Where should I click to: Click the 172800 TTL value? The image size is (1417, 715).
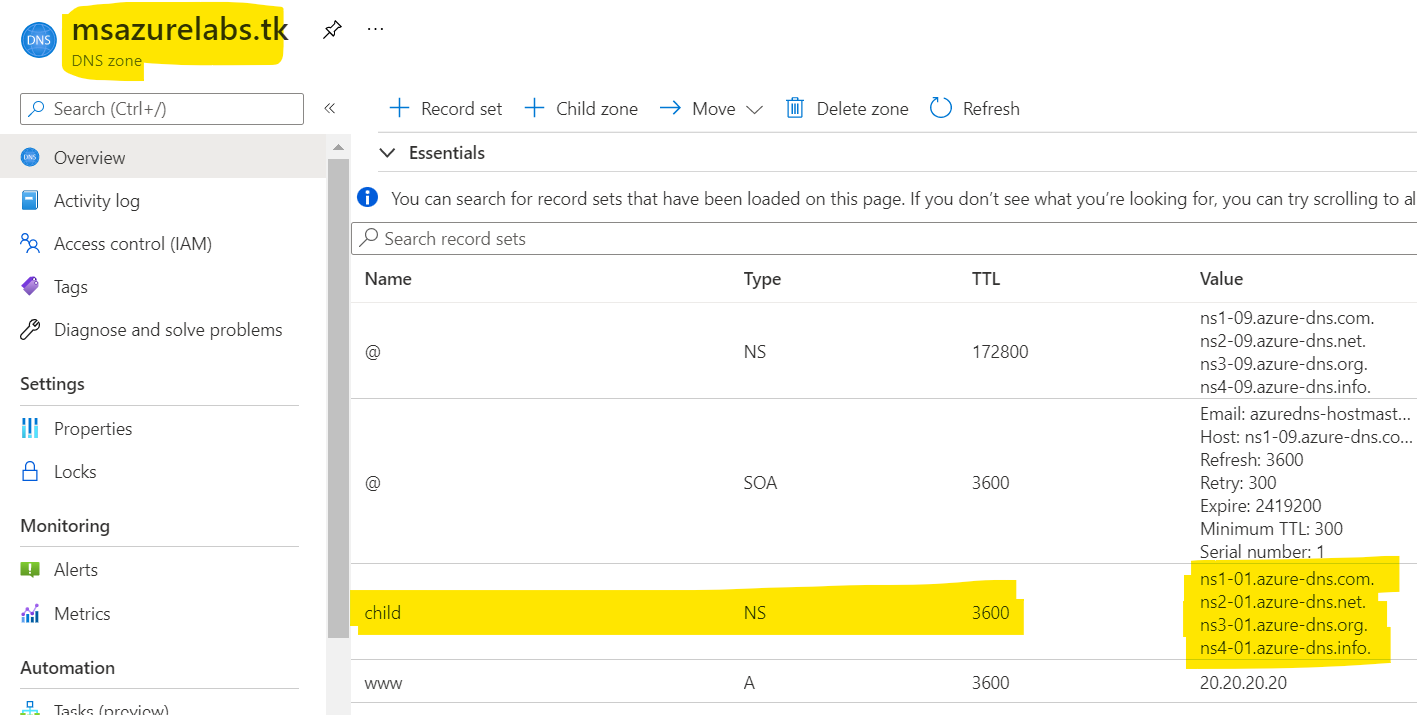[x=1000, y=352]
